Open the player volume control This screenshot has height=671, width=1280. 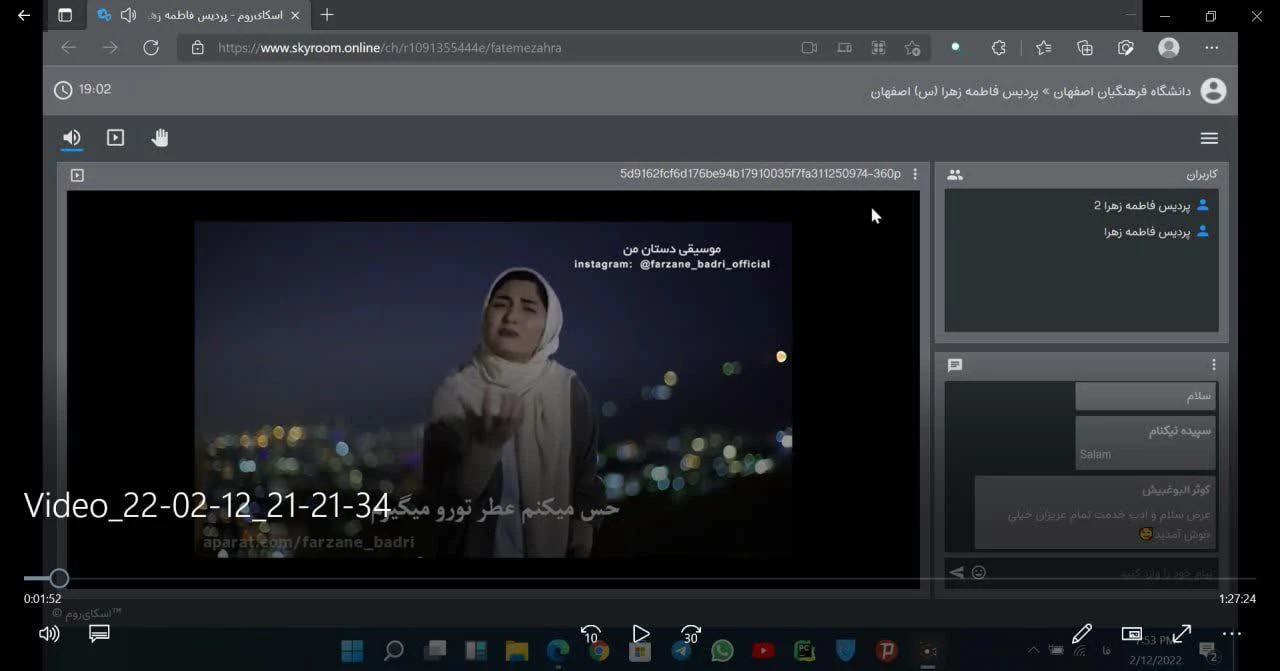point(48,634)
